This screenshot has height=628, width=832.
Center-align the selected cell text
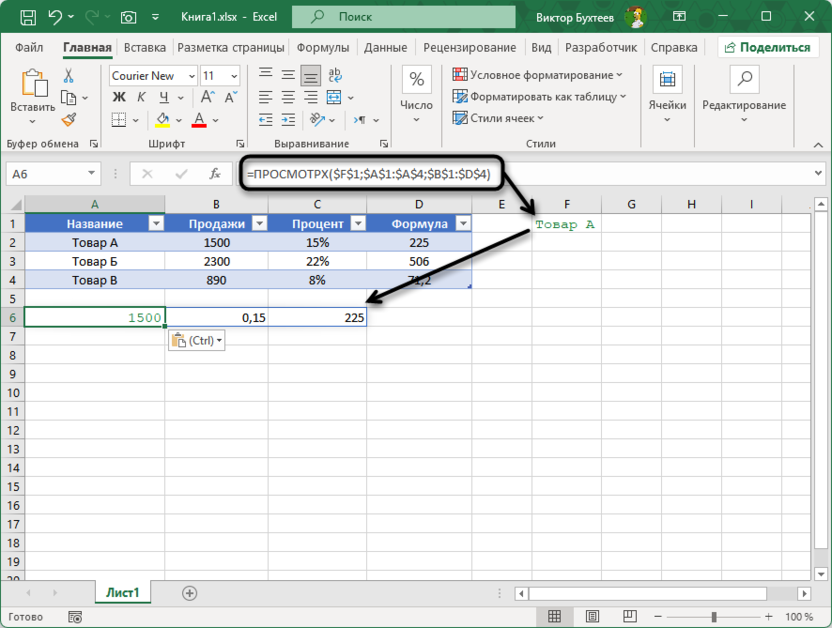286,95
